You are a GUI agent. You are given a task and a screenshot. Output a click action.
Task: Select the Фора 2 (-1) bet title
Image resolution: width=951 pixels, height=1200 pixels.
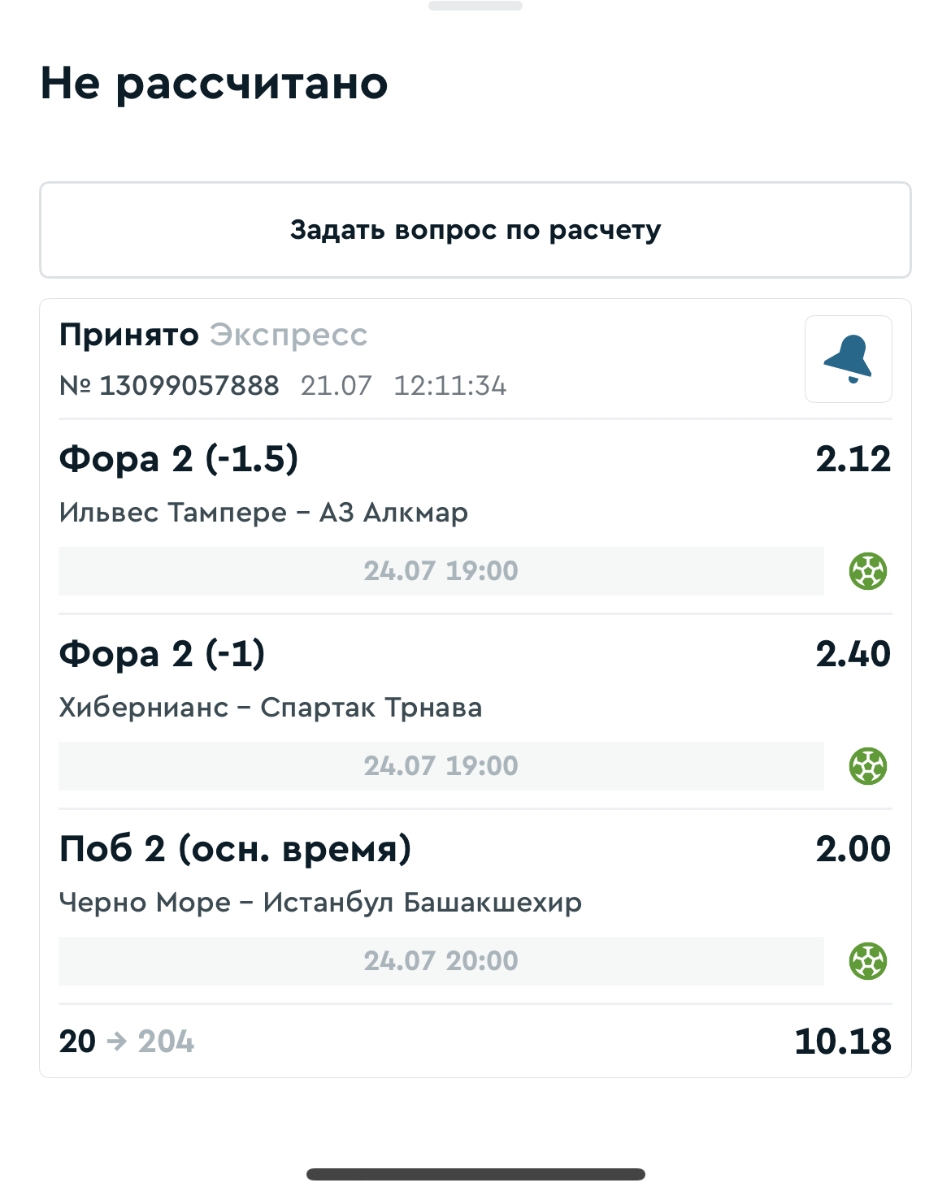tap(162, 654)
